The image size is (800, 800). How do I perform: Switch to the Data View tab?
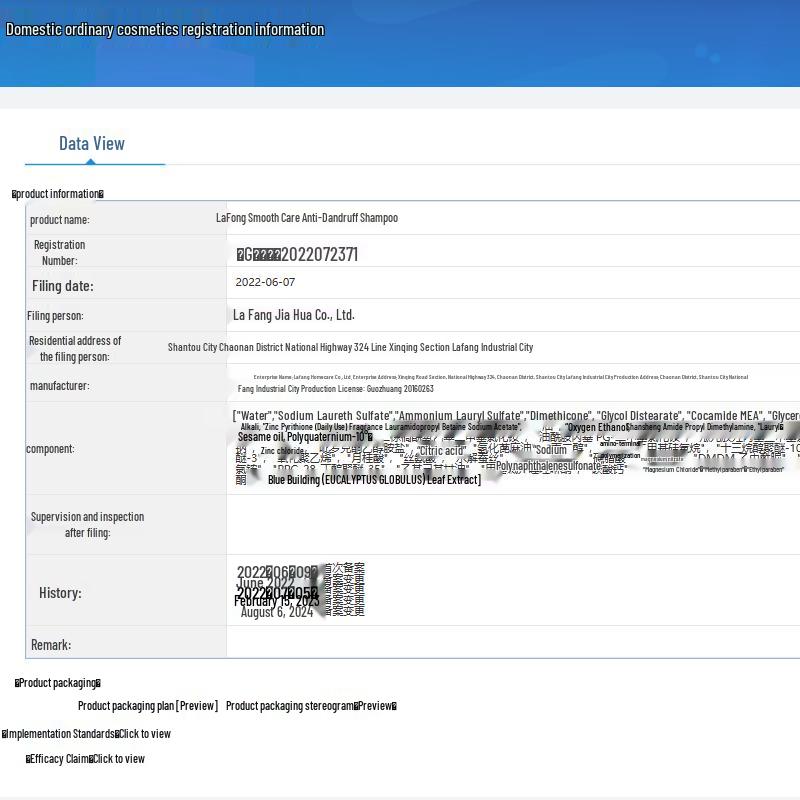pyautogui.click(x=92, y=143)
